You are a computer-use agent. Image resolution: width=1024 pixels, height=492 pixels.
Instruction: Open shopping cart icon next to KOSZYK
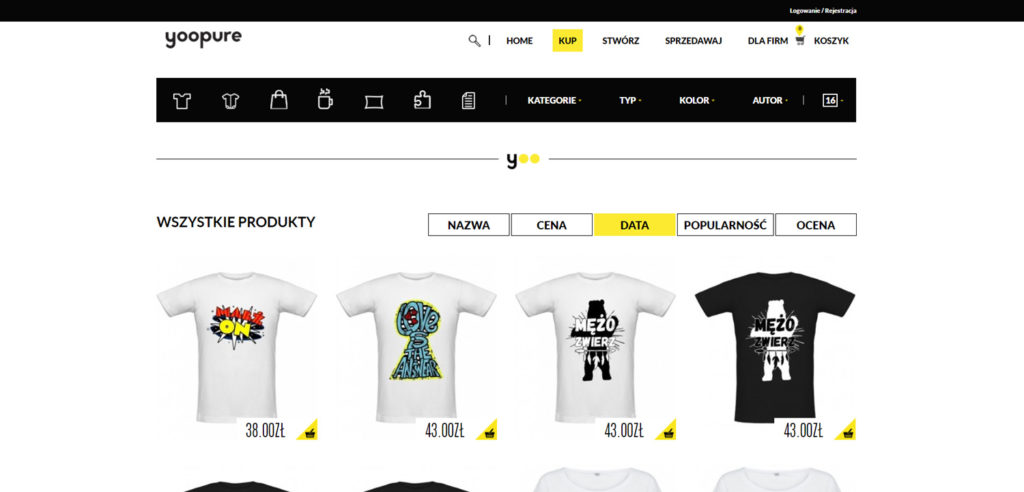[801, 41]
